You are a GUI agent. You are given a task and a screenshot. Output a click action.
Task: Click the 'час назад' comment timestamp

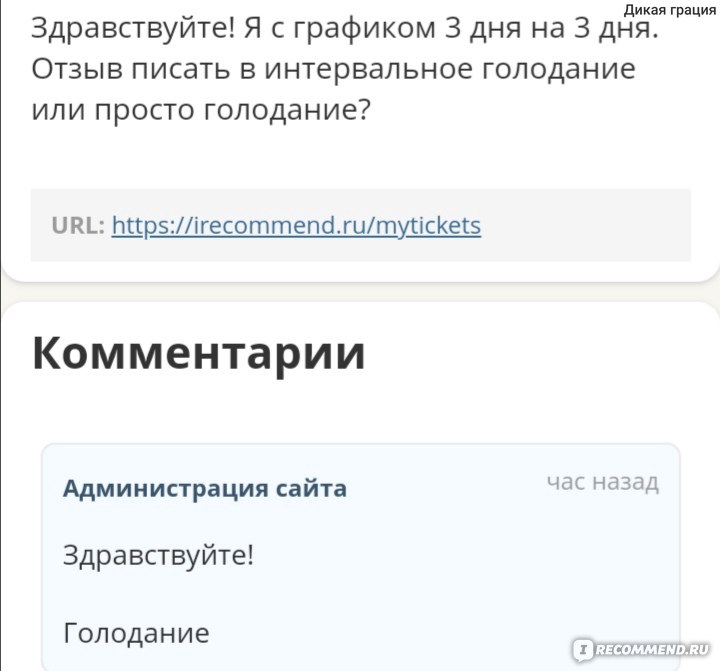tap(602, 482)
